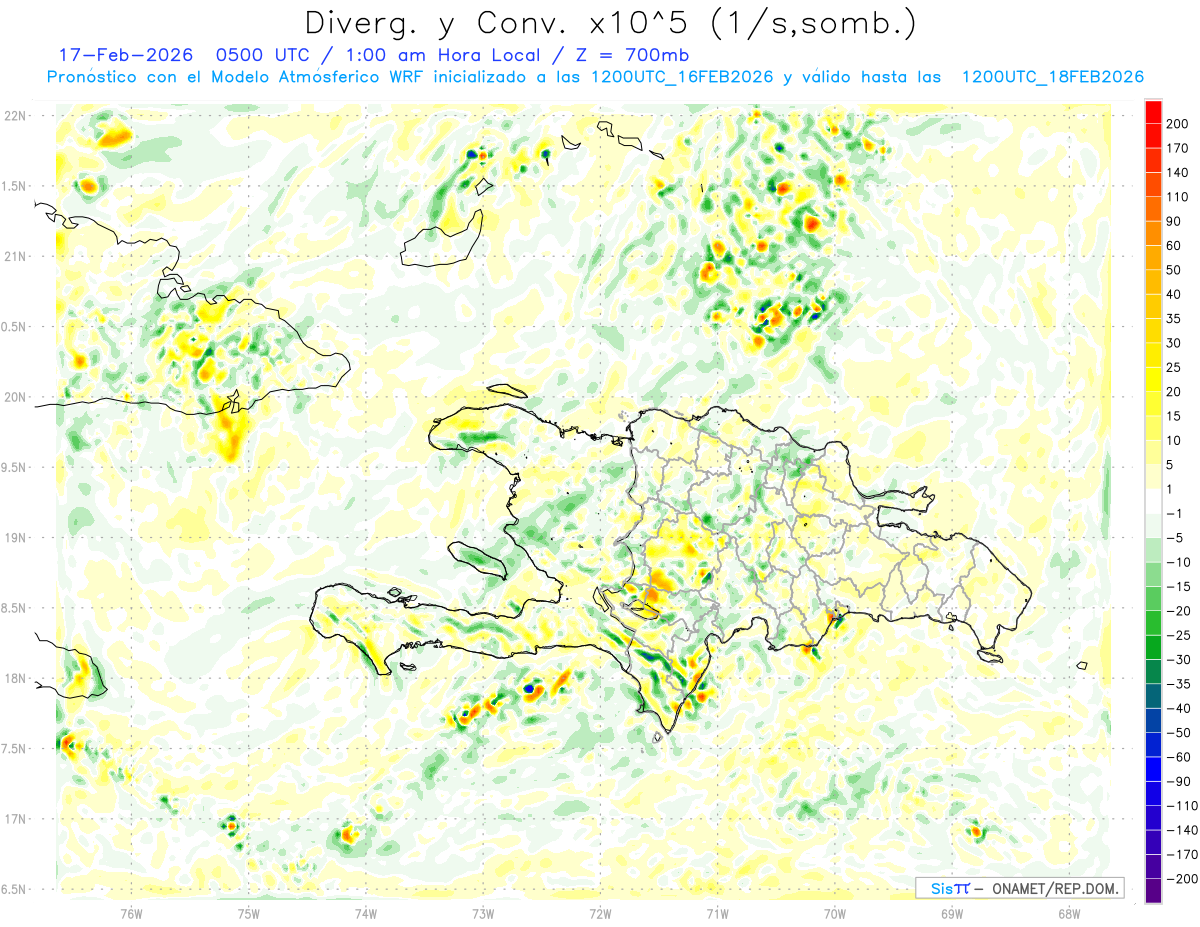Click the purple bottom segment of the colorbar
The width and height of the screenshot is (1200, 927).
click(1153, 891)
